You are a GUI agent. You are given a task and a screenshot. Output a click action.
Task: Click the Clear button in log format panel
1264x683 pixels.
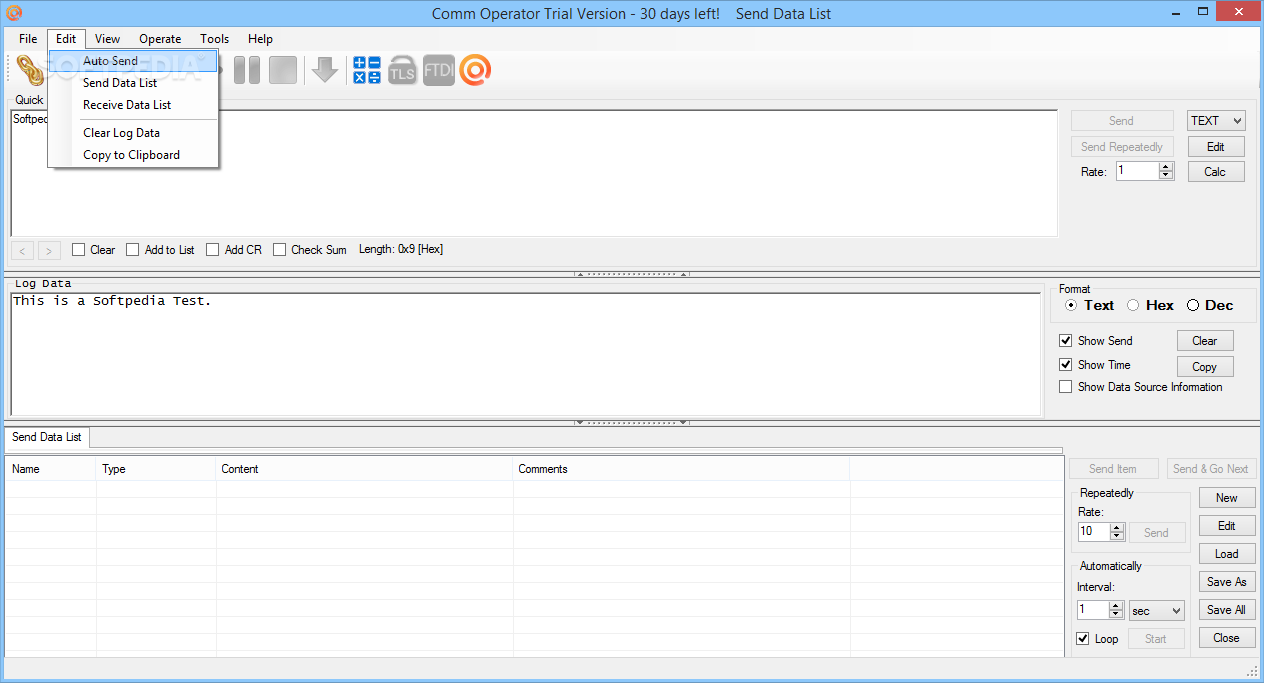pos(1205,341)
